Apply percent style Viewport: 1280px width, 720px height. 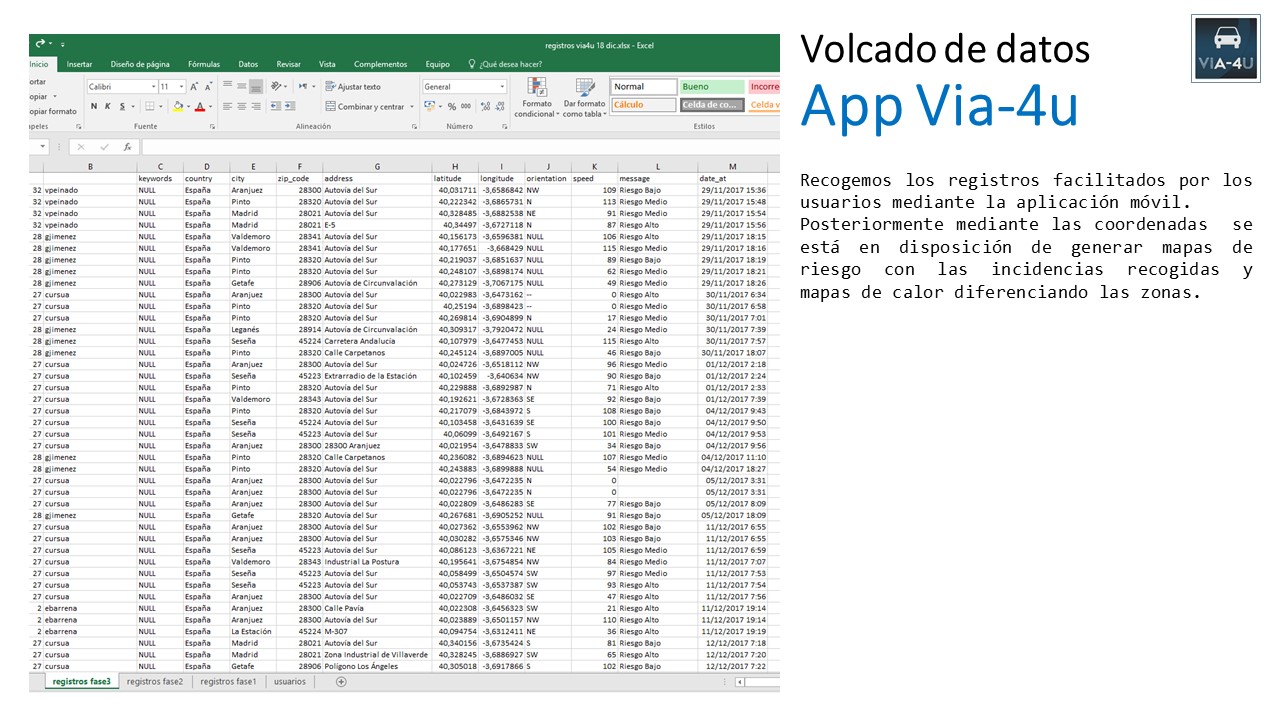tap(452, 107)
